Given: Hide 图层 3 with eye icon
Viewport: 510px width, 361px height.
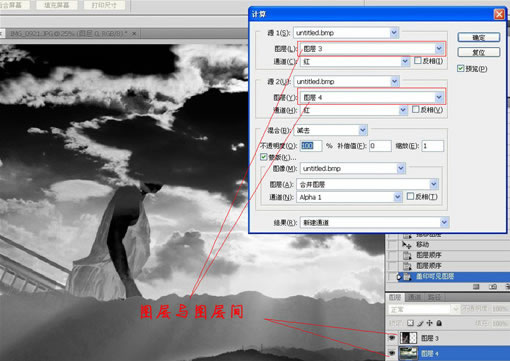Looking at the screenshot, I should 392,338.
